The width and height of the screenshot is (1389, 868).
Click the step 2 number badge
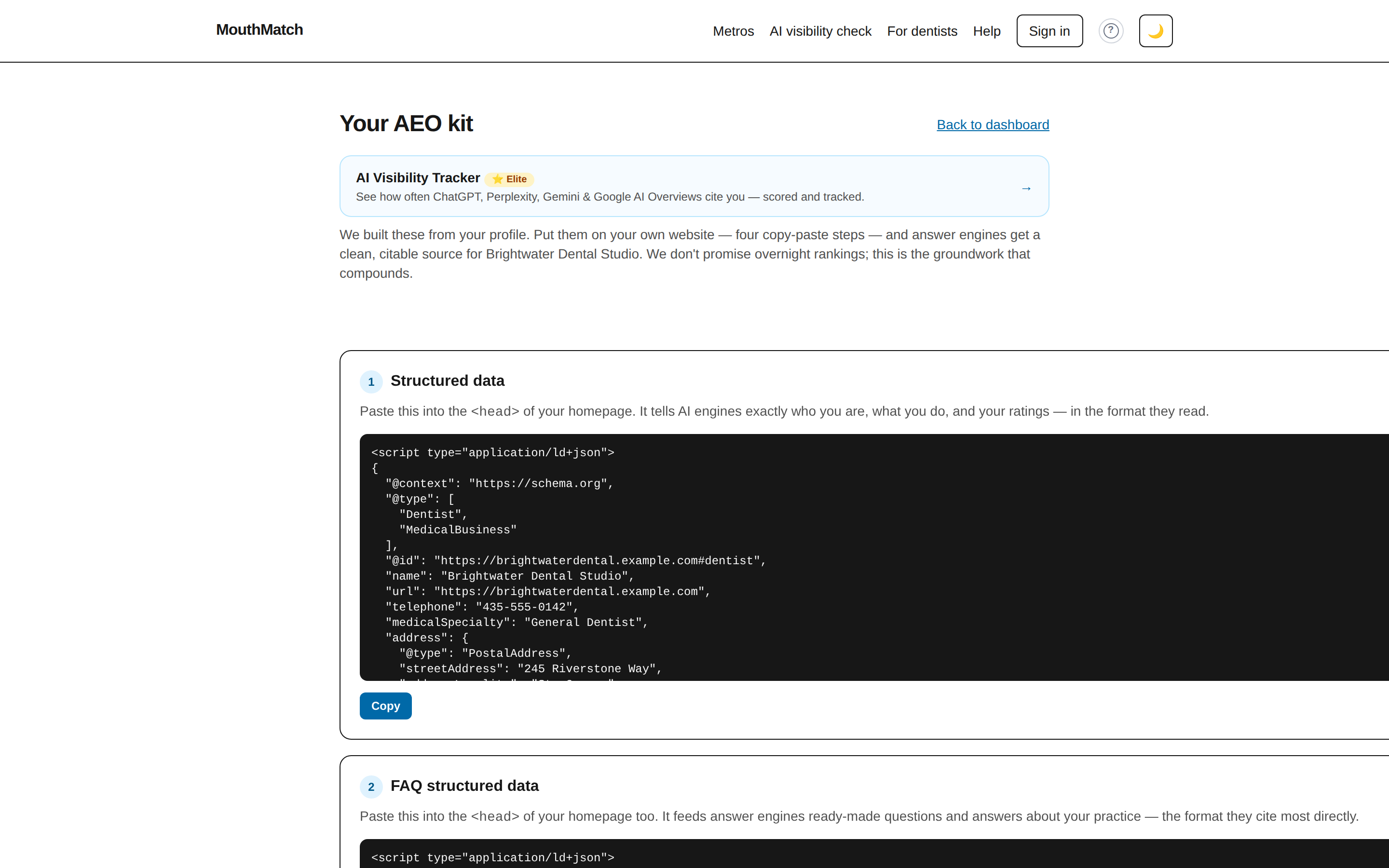click(x=371, y=787)
